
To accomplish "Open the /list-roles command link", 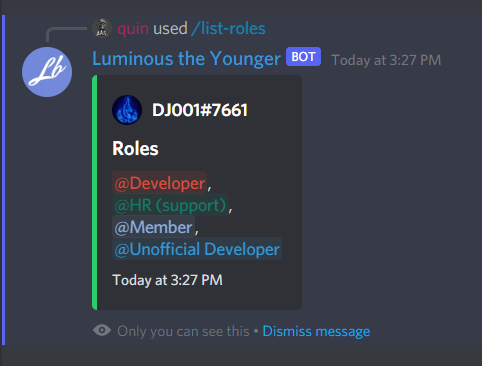I will pyautogui.click(x=228, y=28).
